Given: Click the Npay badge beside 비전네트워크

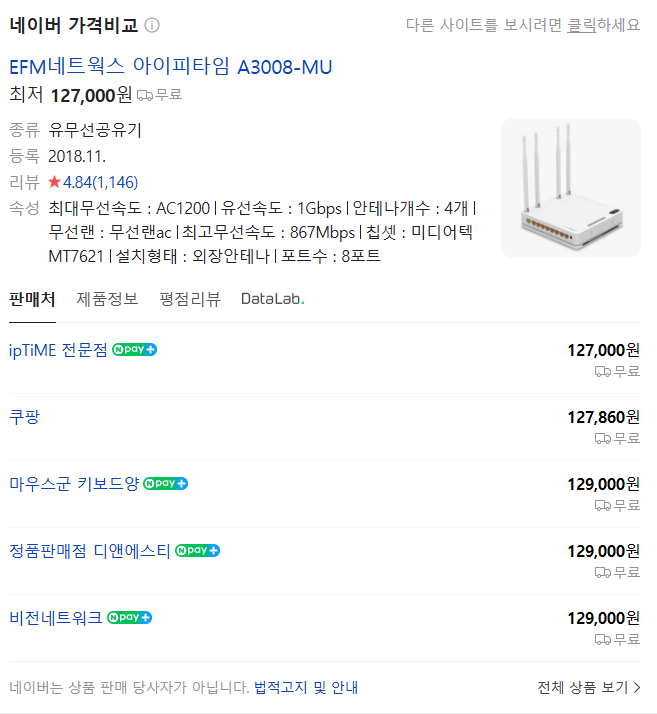Looking at the screenshot, I should [x=129, y=617].
